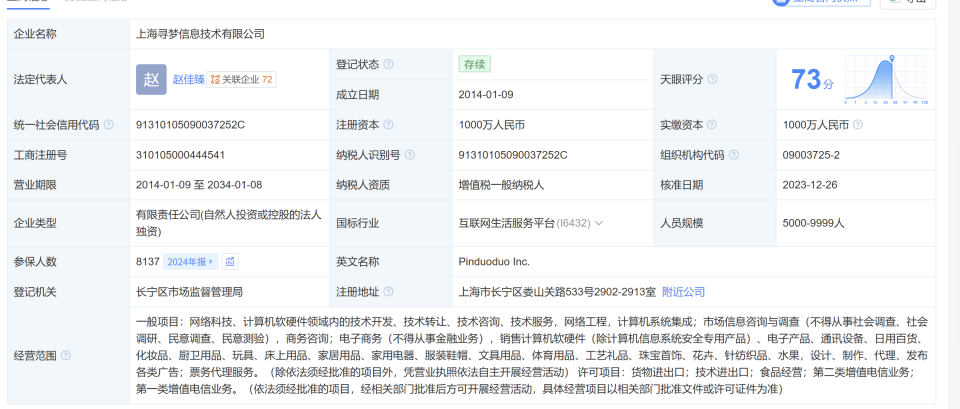Click registered capital value beside 注册资本
Screen dimensions: 960x409
click(492, 125)
